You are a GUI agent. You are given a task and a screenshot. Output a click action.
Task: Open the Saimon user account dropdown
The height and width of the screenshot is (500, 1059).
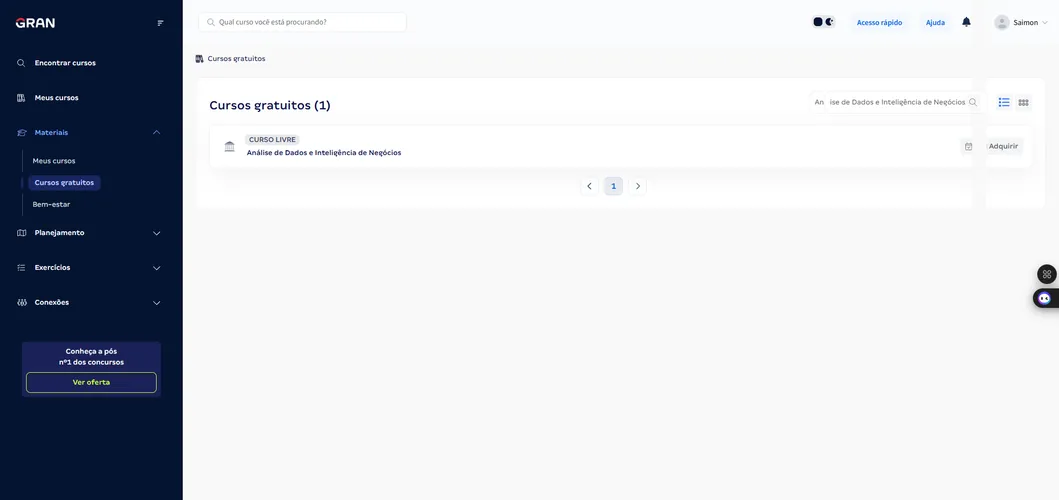click(x=1021, y=22)
